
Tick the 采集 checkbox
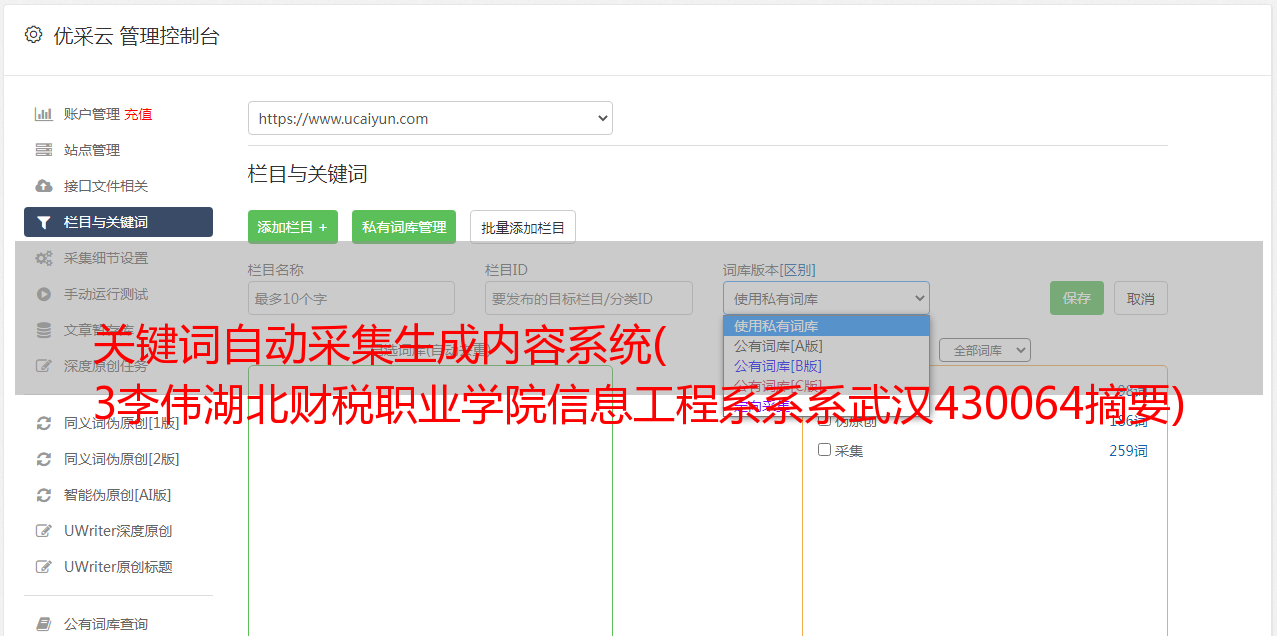825,450
